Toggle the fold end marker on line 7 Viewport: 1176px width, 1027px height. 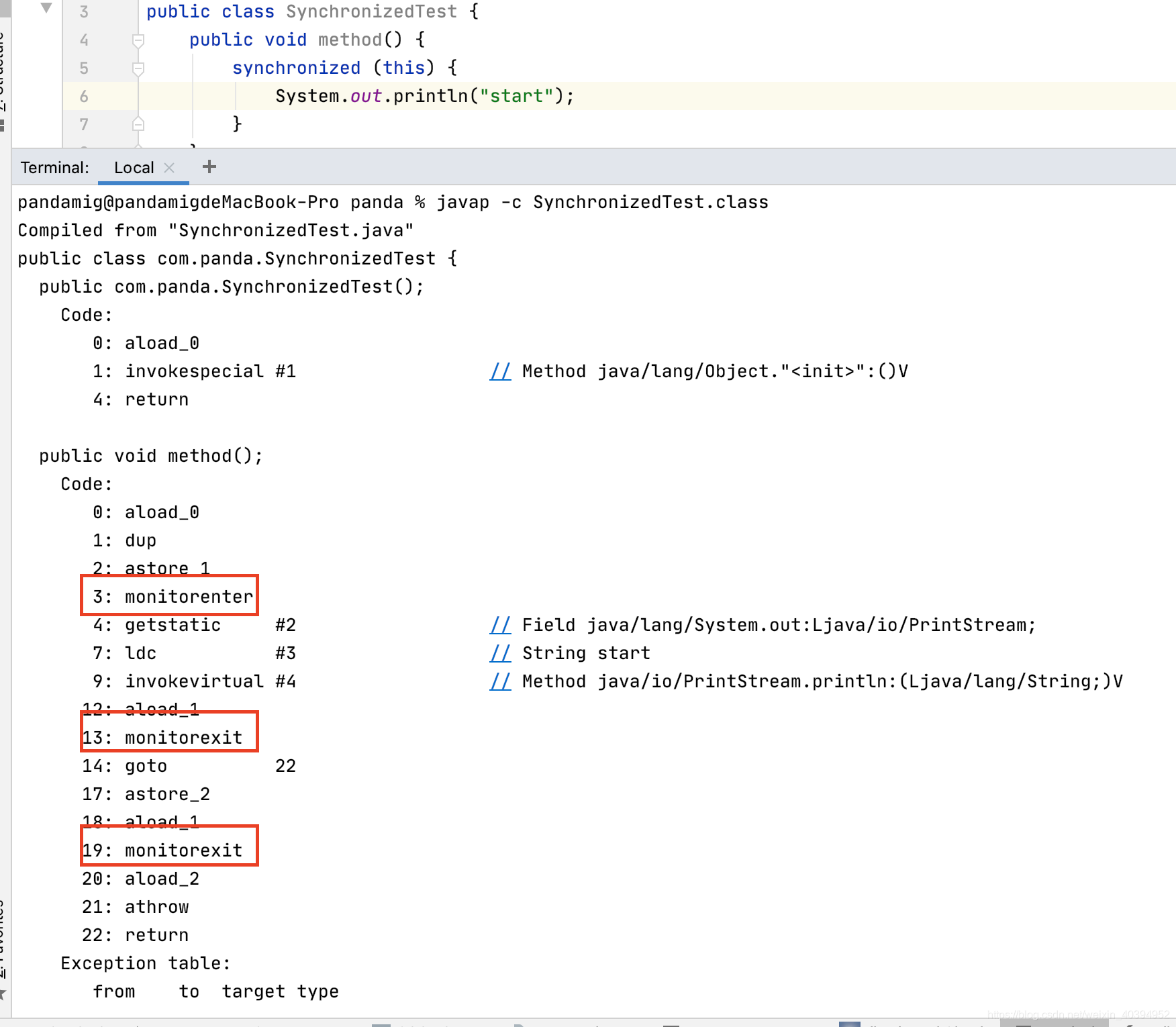[138, 124]
